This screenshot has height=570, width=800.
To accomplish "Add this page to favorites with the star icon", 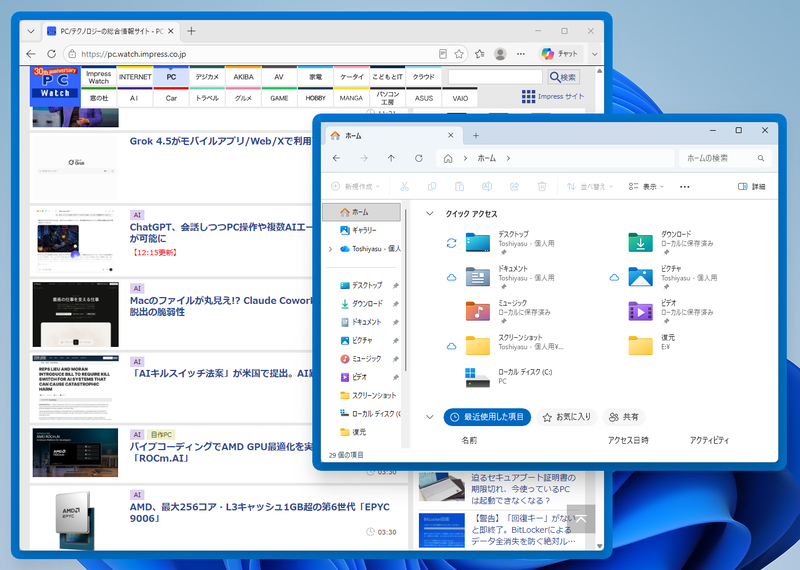I will [x=459, y=54].
